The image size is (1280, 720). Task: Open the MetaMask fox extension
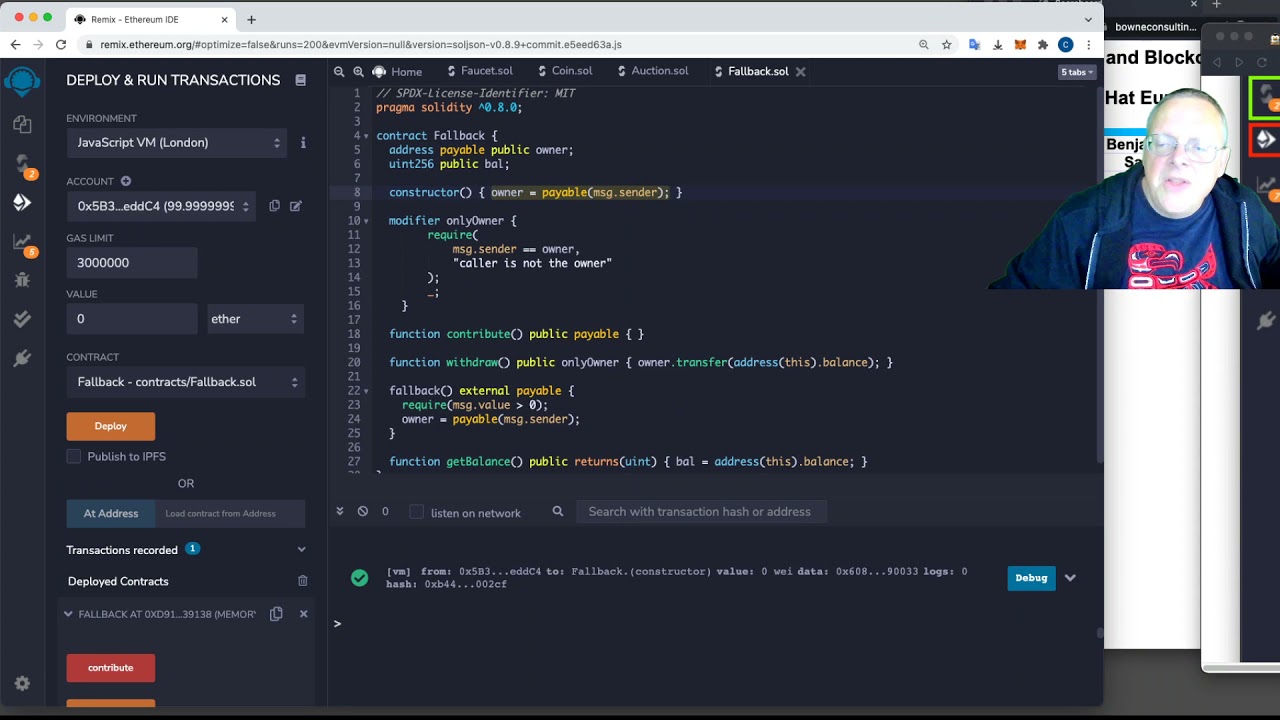pyautogui.click(x=1020, y=45)
